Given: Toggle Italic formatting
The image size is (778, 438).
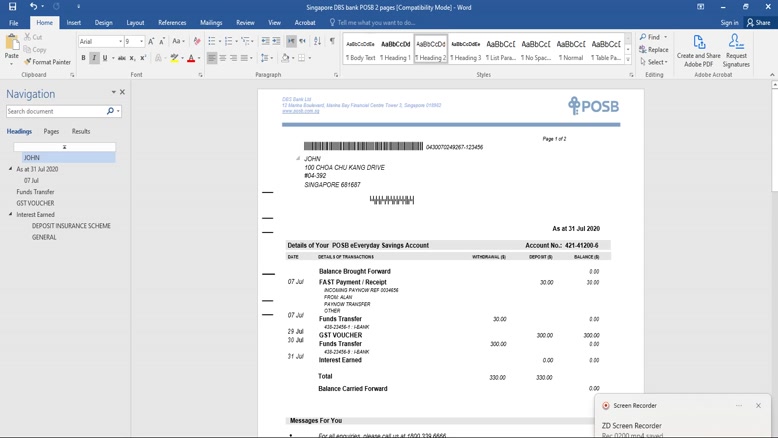Looking at the screenshot, I should [x=94, y=58].
